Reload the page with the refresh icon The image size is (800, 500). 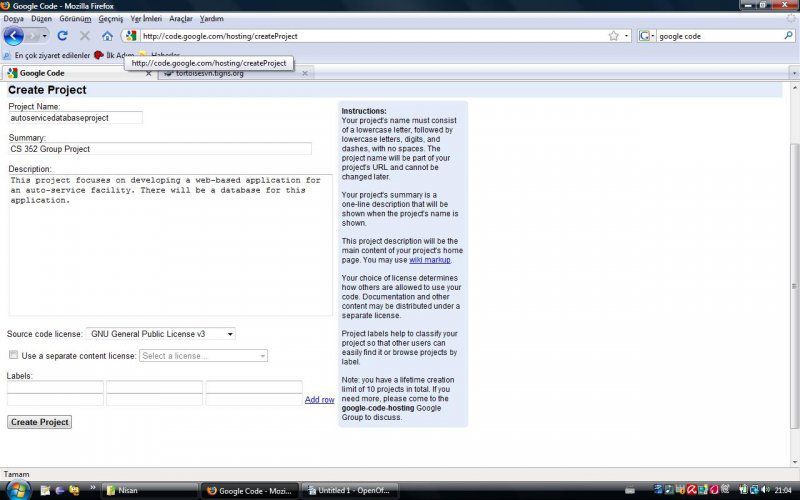[x=62, y=36]
